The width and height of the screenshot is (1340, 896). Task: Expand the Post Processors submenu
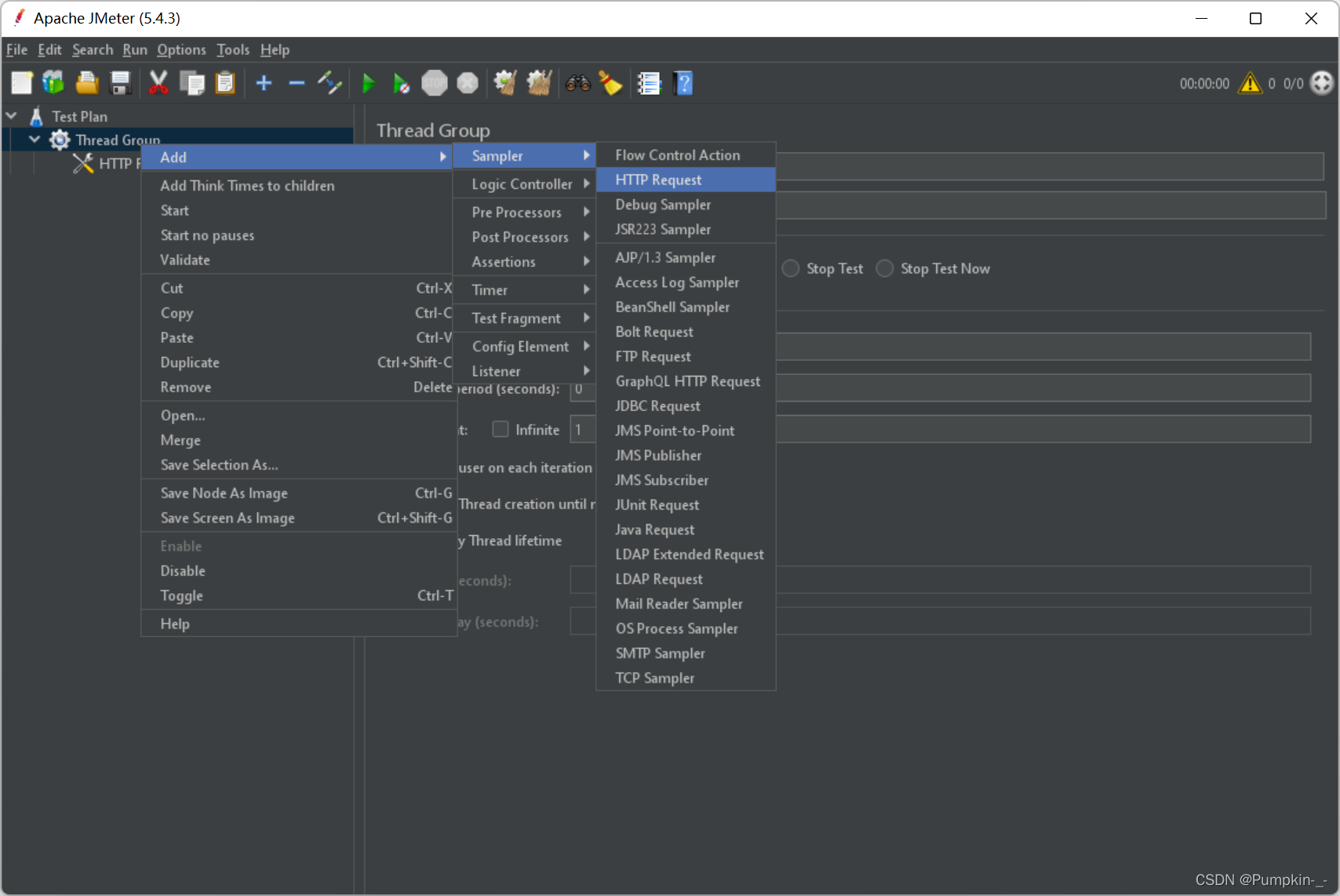click(523, 237)
